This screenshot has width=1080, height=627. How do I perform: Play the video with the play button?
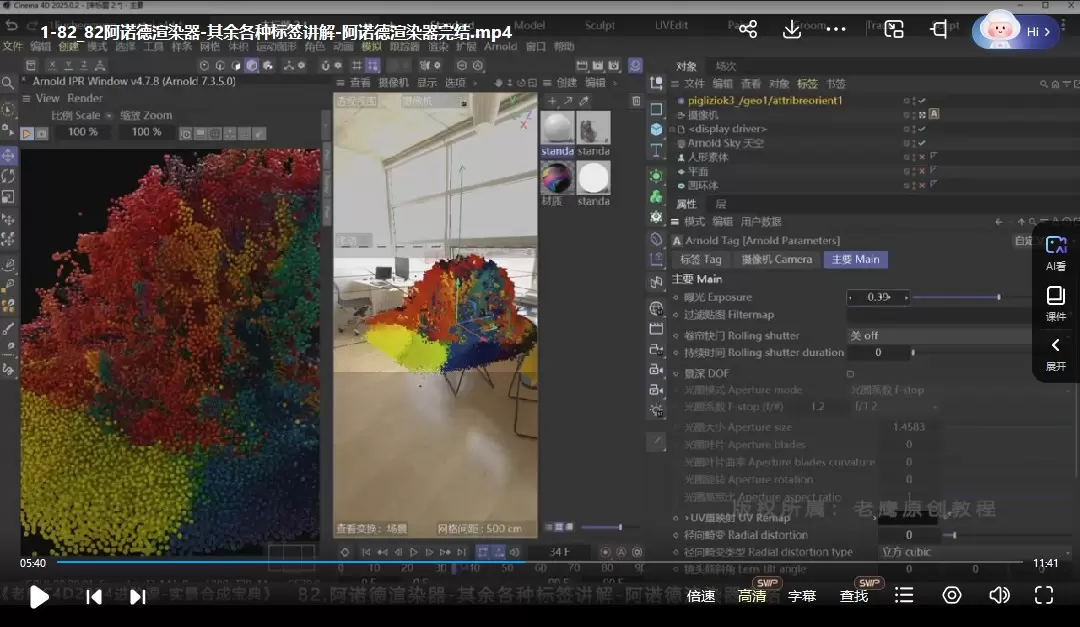[39, 596]
